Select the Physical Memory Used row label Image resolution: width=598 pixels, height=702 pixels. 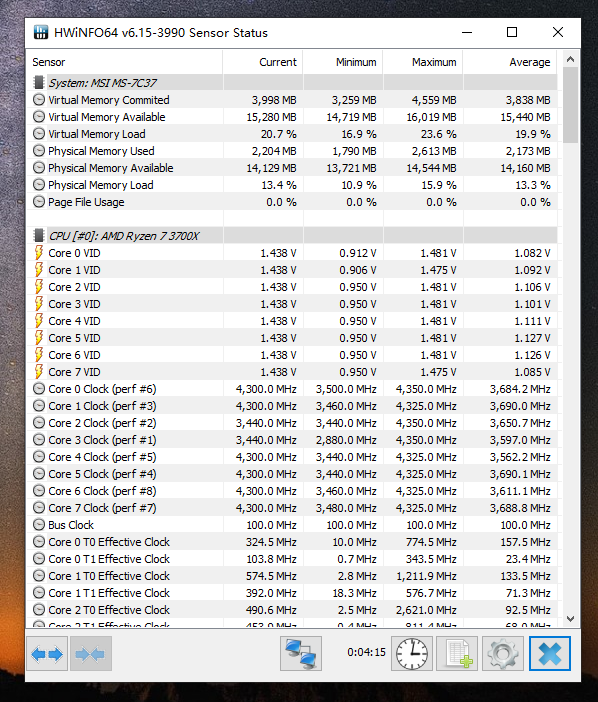coord(101,151)
